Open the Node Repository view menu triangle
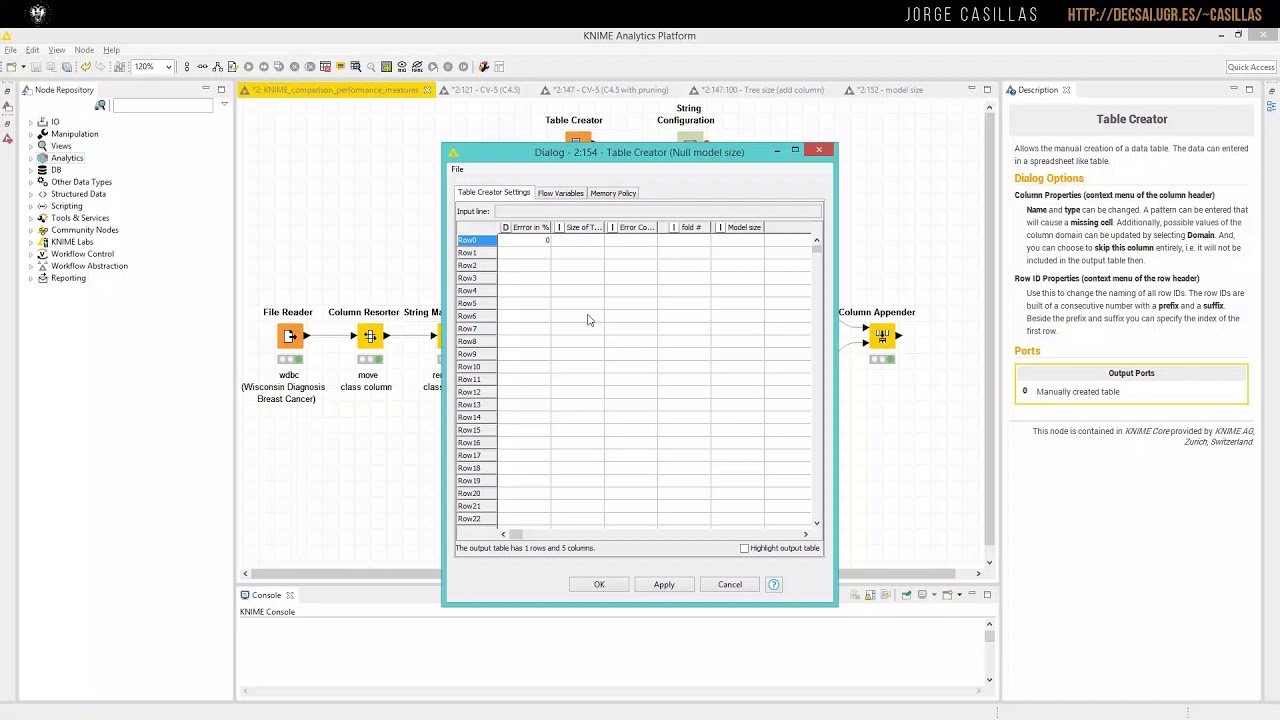 [x=224, y=105]
